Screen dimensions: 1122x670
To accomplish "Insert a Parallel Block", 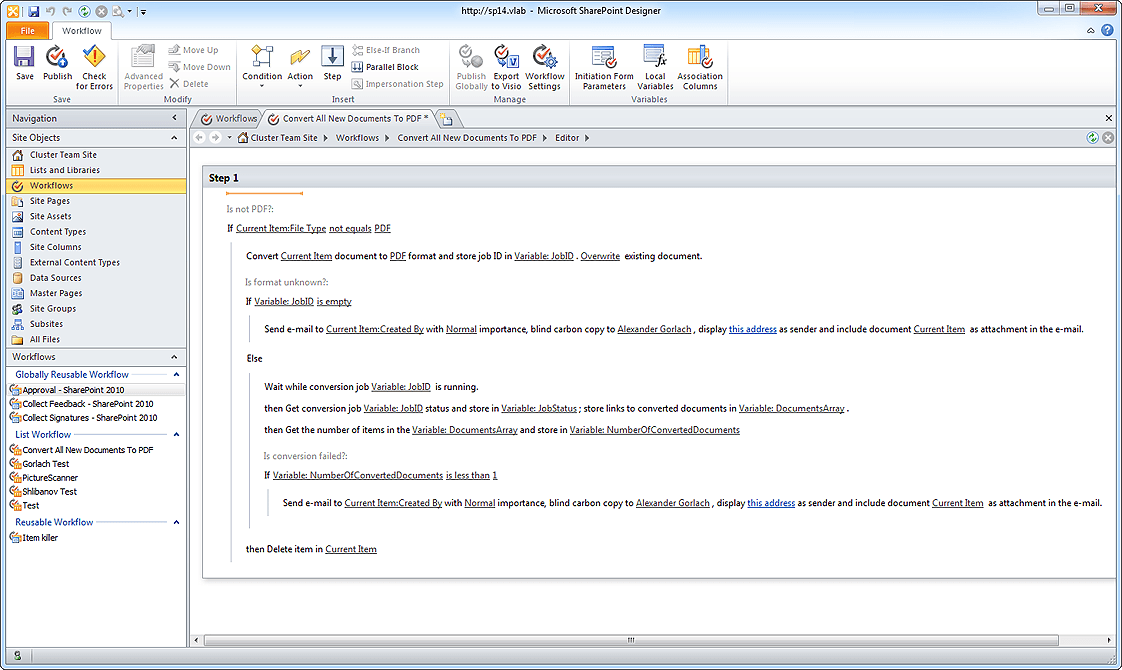I will (385, 67).
